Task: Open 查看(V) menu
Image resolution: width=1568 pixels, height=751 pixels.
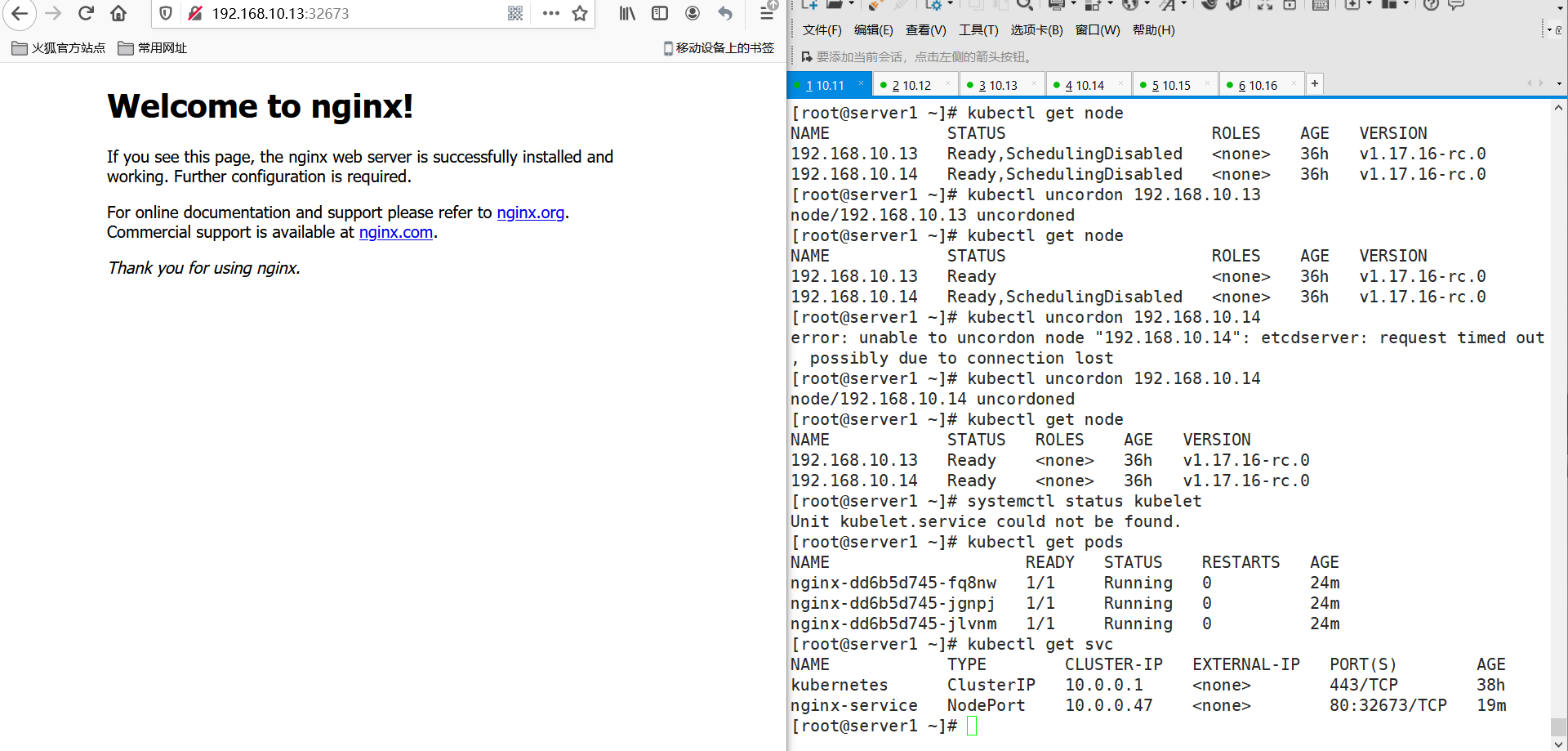Action: [x=925, y=30]
